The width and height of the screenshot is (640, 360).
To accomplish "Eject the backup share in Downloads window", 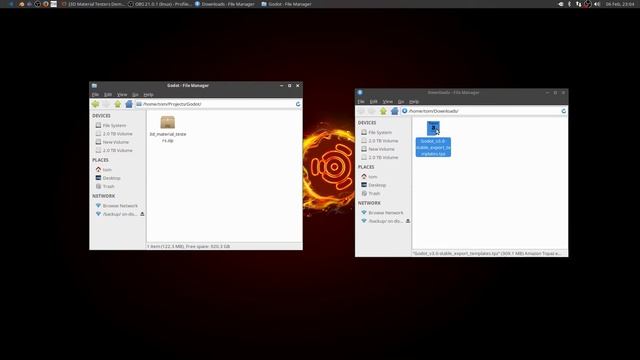I will [x=408, y=221].
